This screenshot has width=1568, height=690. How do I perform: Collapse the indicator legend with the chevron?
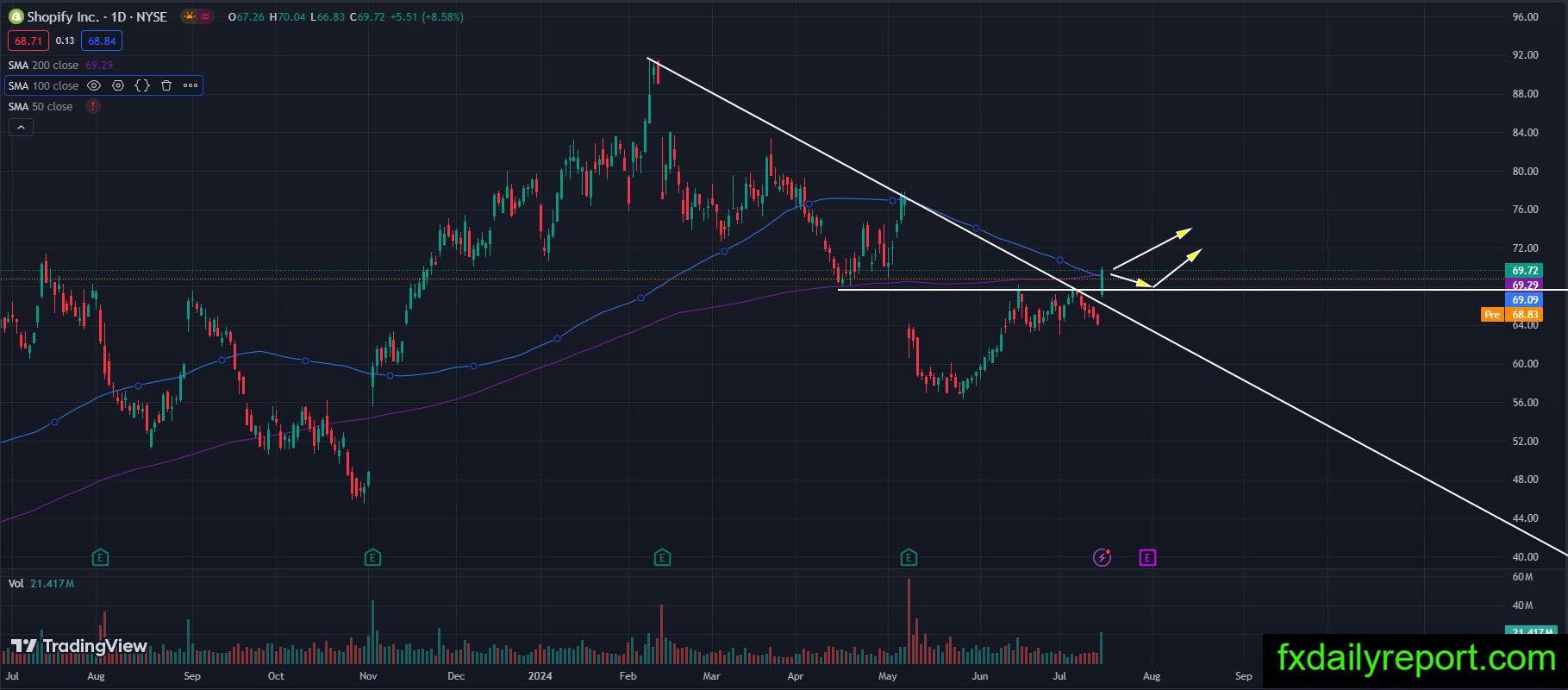tap(21, 128)
